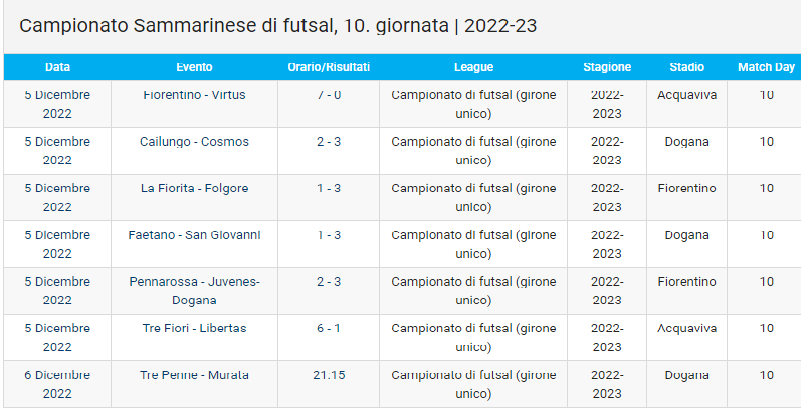Open the Faetano - San Giovanni event
This screenshot has height=413, width=801.
click(194, 235)
